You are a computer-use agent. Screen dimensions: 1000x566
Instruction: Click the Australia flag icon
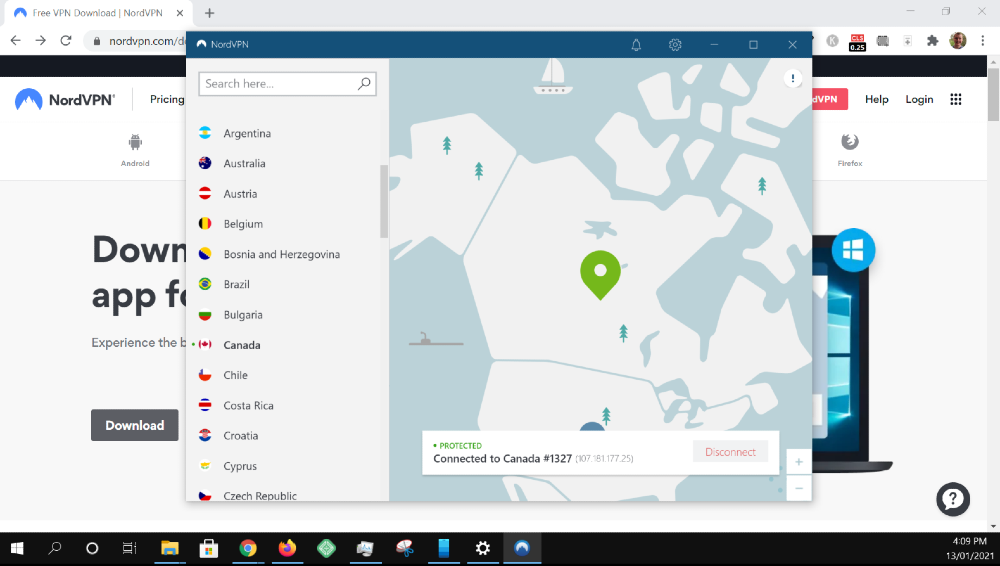click(x=205, y=163)
